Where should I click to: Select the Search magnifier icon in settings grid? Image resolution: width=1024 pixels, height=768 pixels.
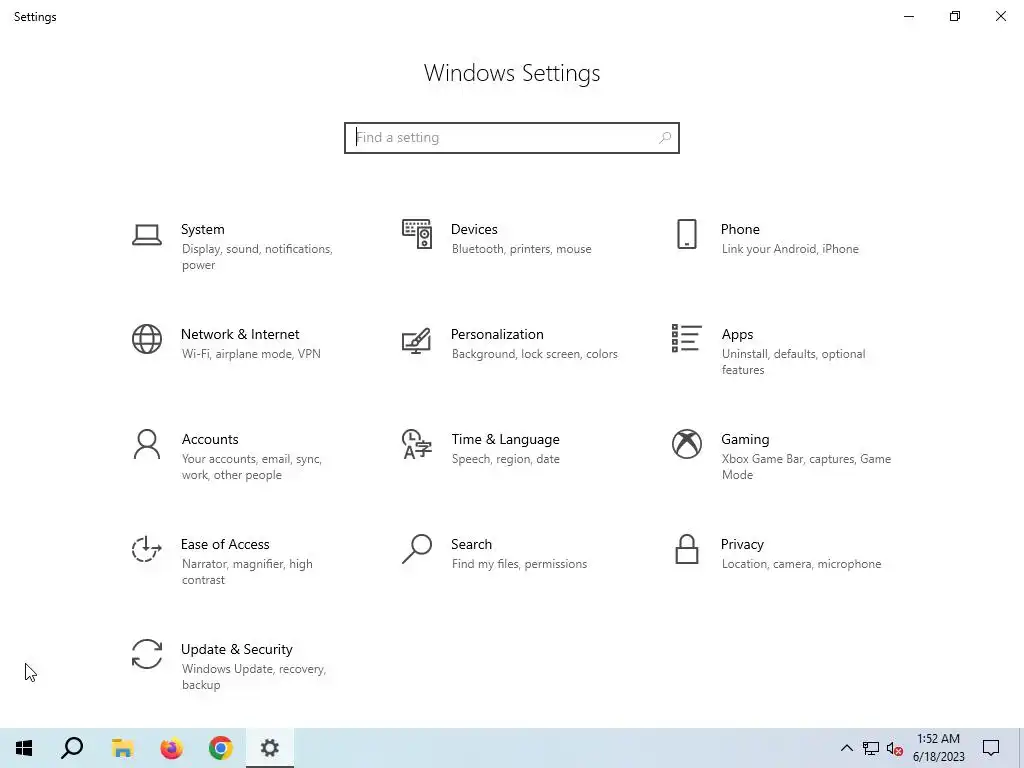tap(417, 549)
